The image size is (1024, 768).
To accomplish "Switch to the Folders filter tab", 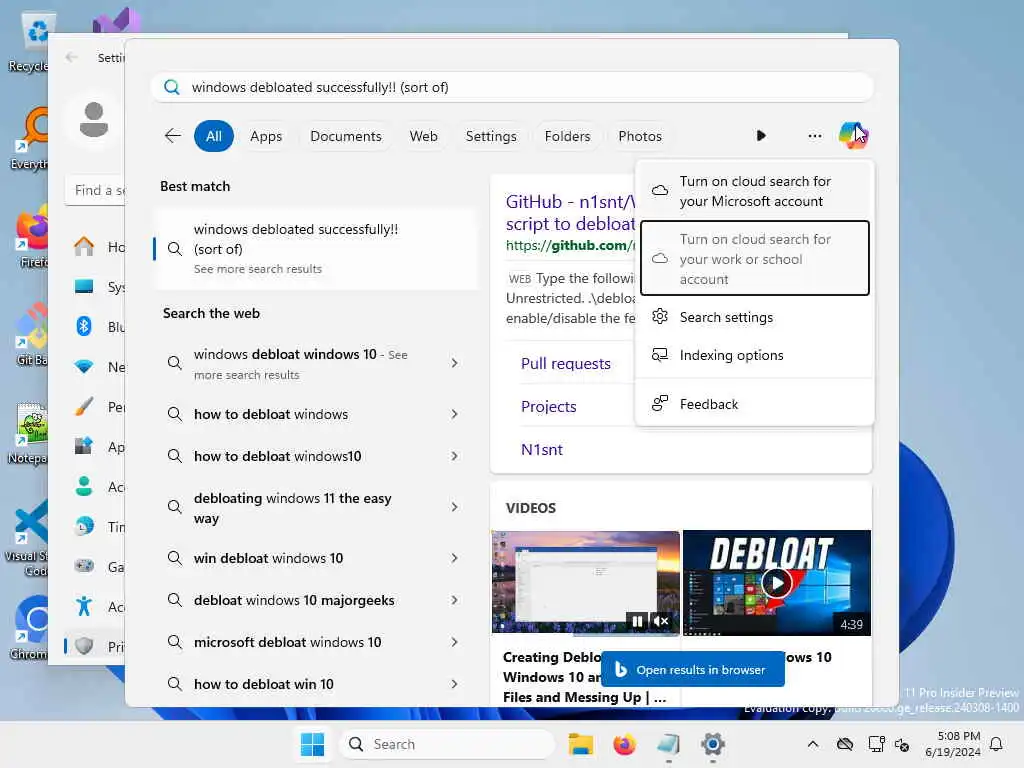I will [x=567, y=136].
